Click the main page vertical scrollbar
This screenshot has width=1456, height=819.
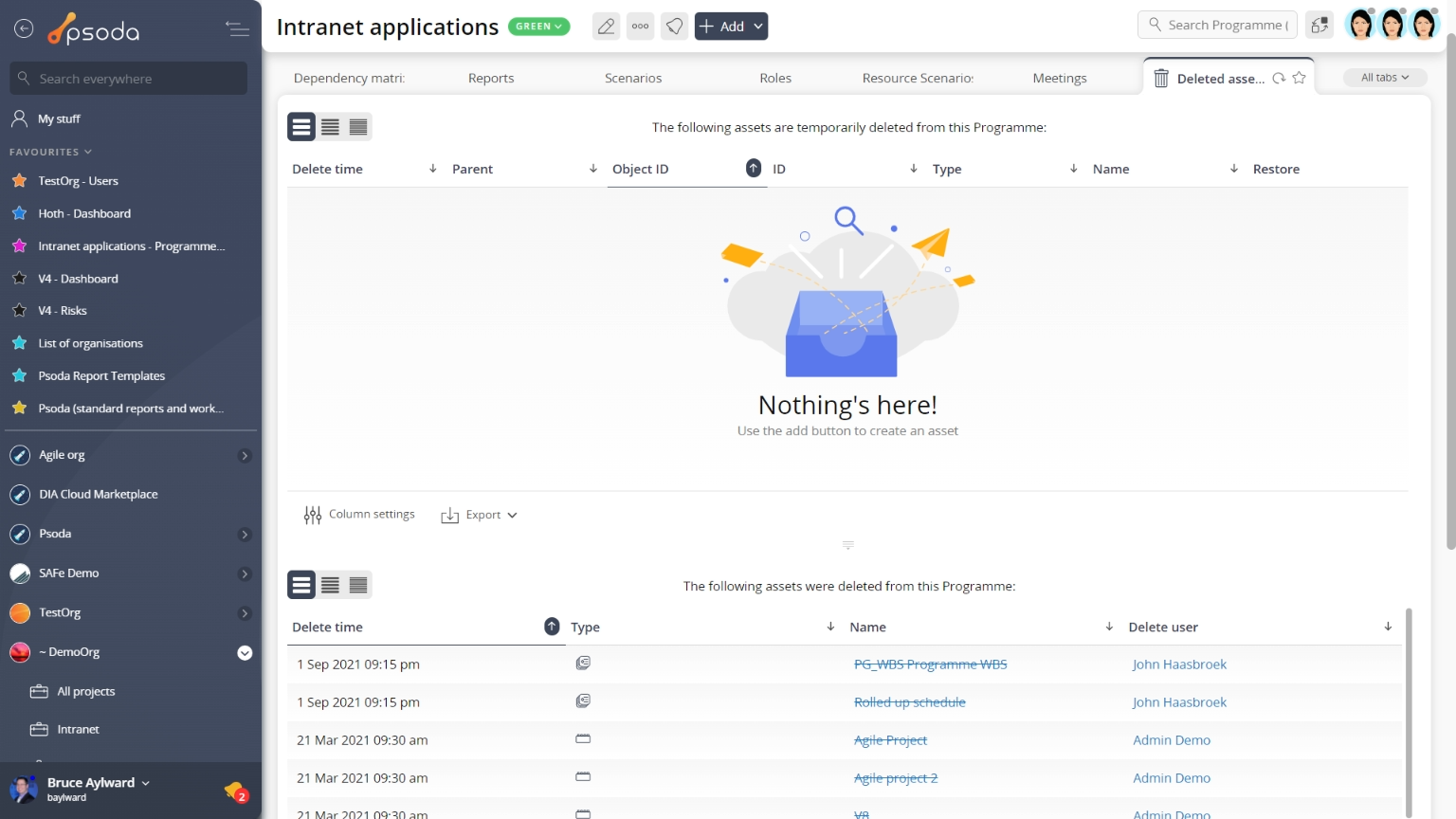1450,292
